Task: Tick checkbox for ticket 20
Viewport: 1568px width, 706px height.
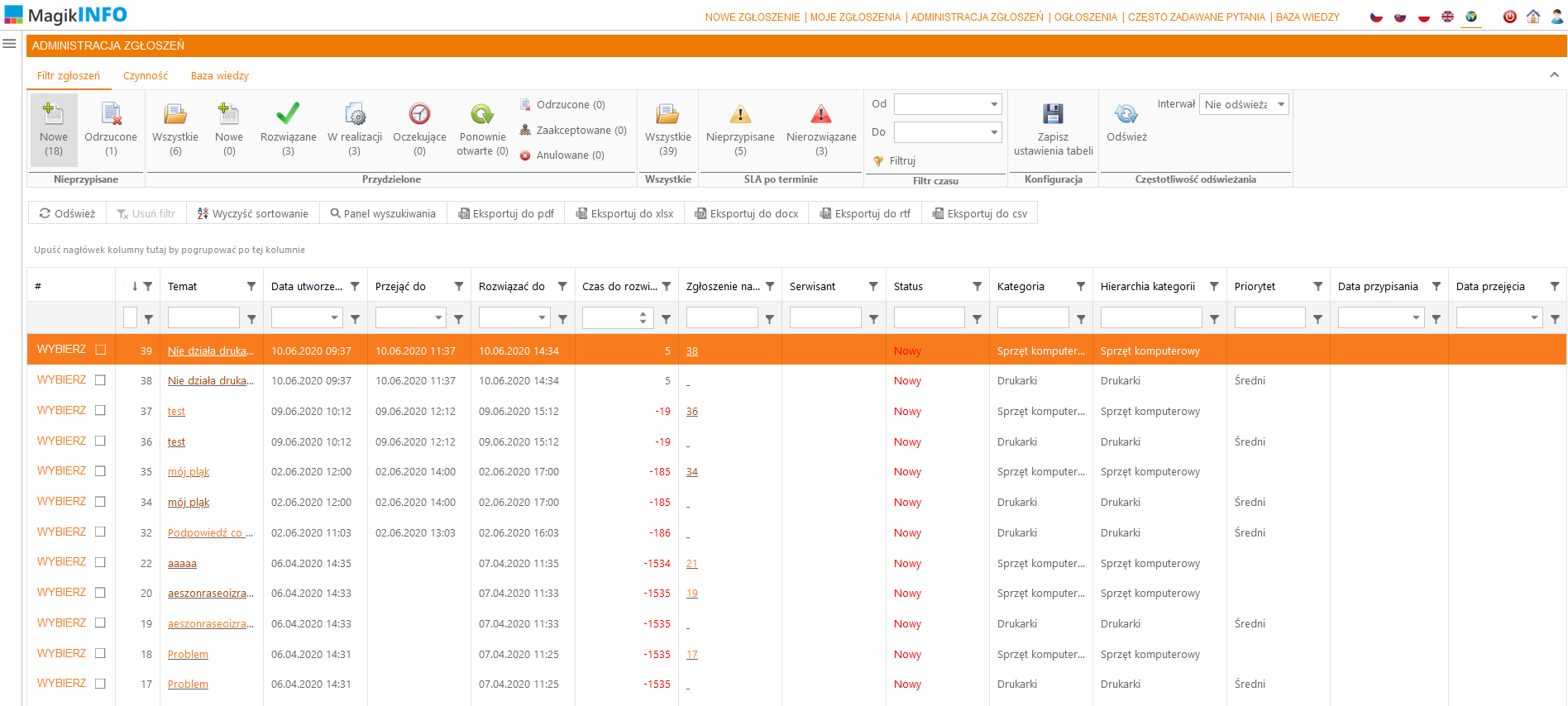Action: tap(101, 593)
